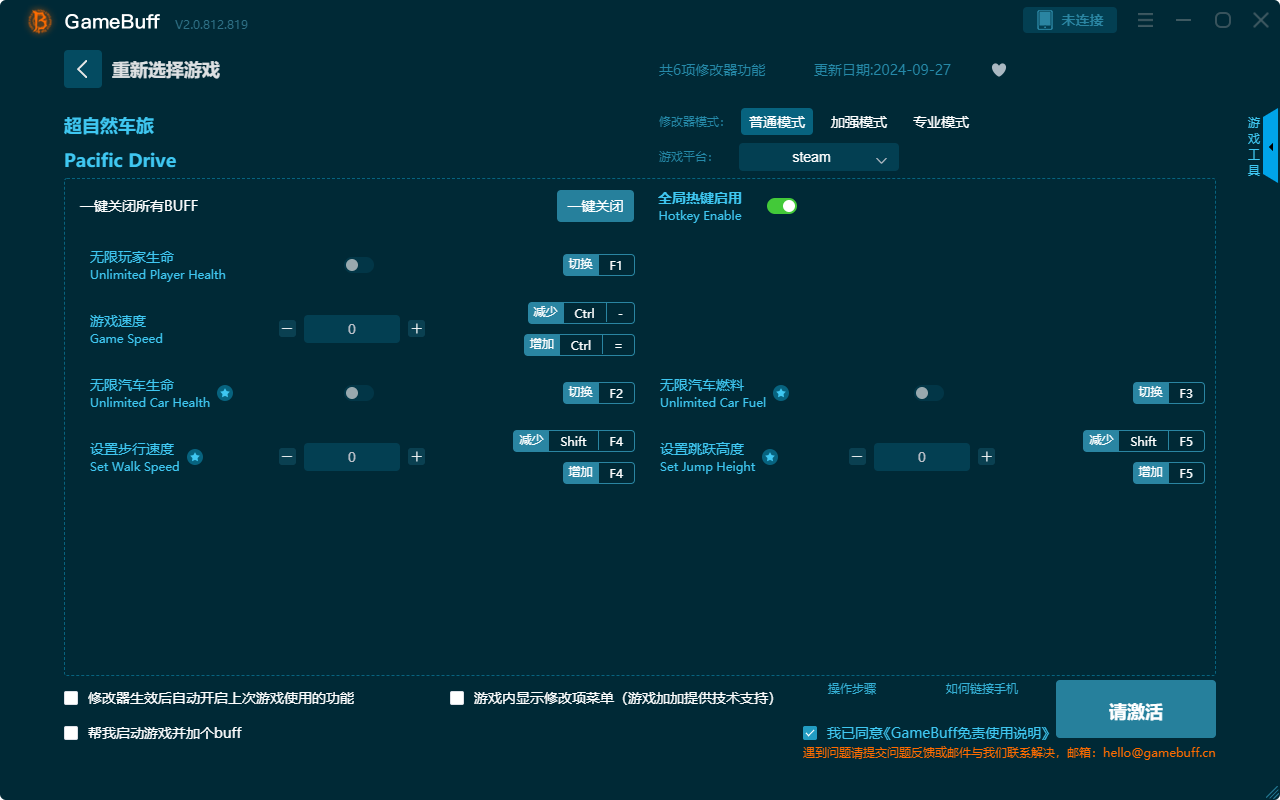Disable the global Hotkey Enable switch

[781, 206]
